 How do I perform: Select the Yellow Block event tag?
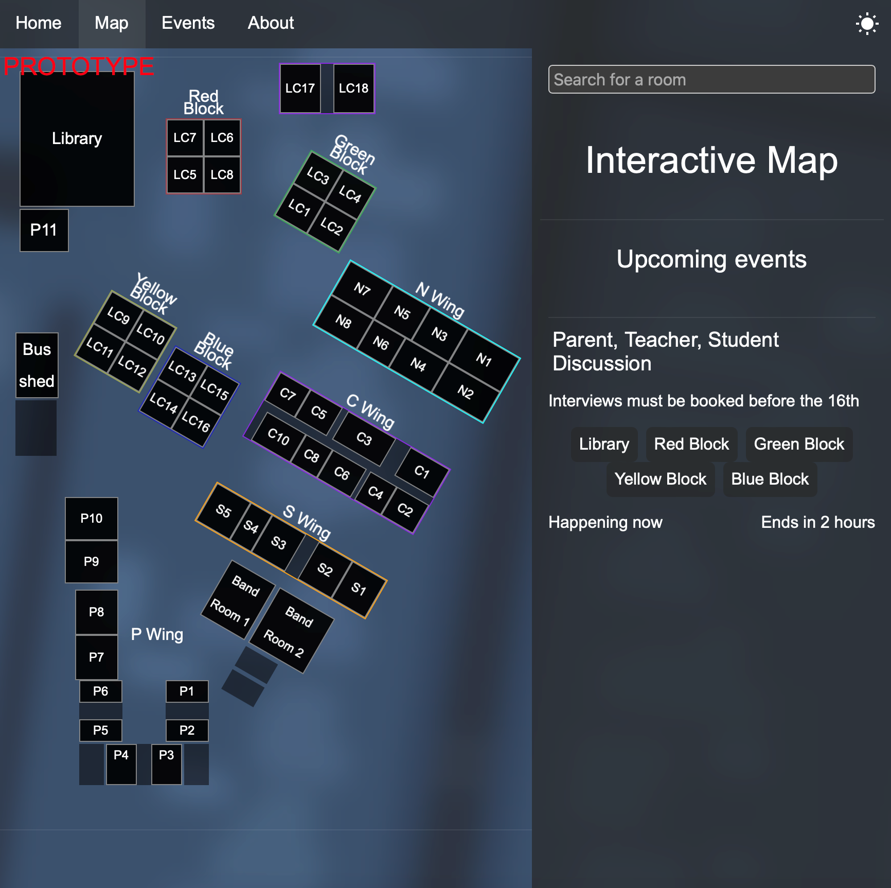660,480
